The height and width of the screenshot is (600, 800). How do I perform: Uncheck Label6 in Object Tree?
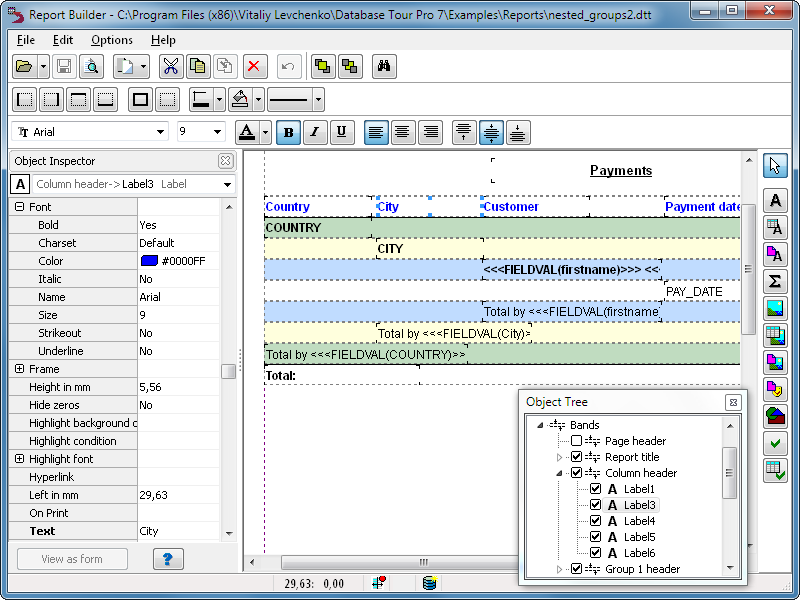point(596,553)
